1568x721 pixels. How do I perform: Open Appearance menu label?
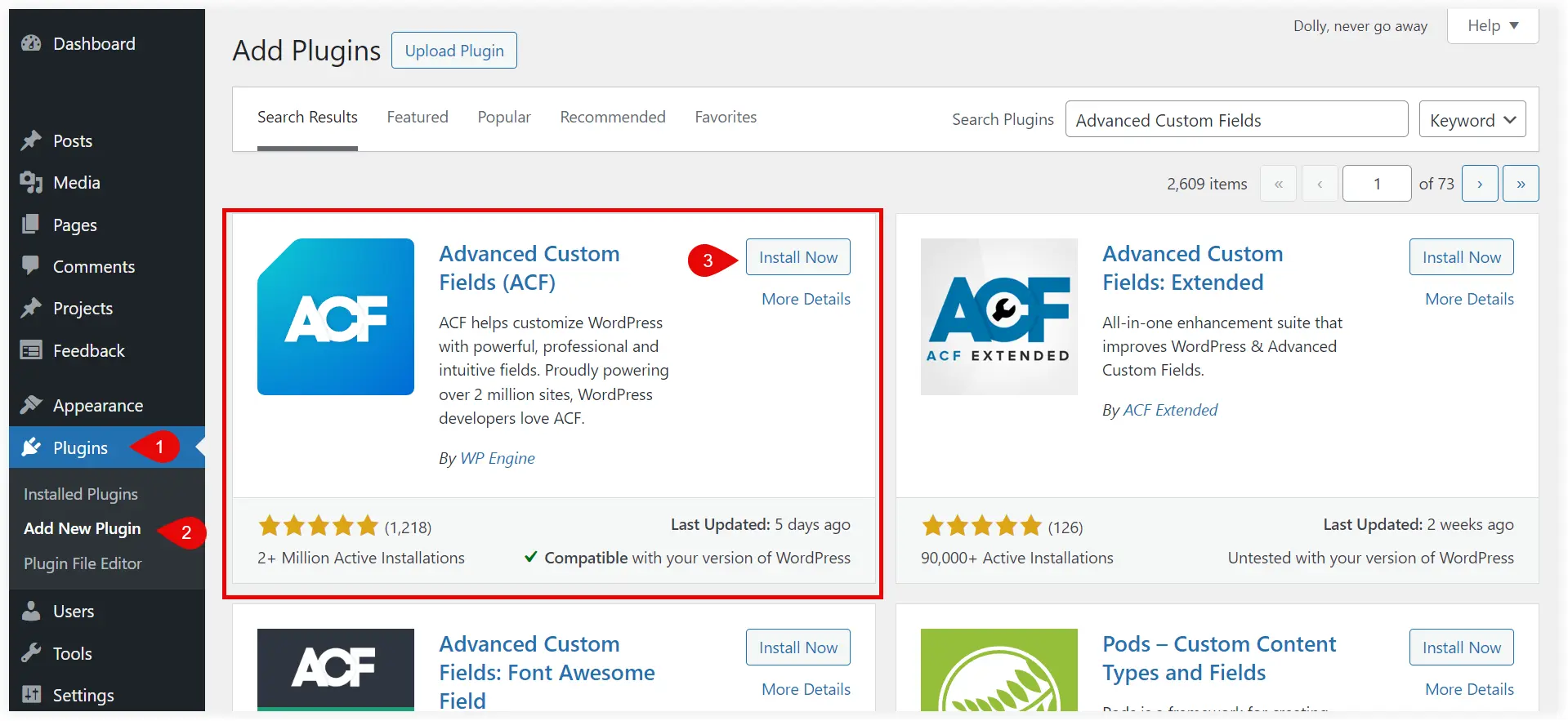point(98,405)
